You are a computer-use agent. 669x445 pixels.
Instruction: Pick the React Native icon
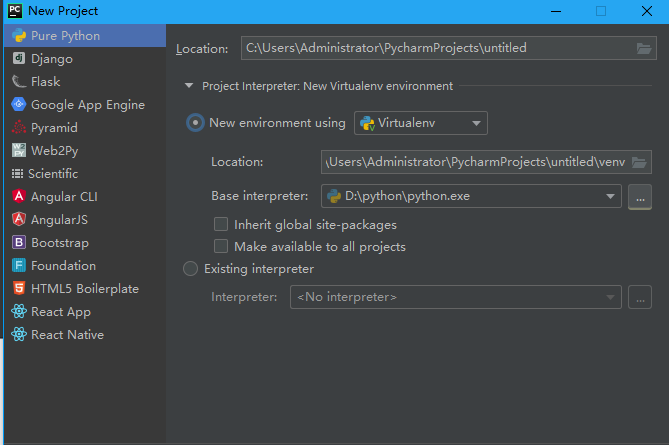click(x=19, y=335)
